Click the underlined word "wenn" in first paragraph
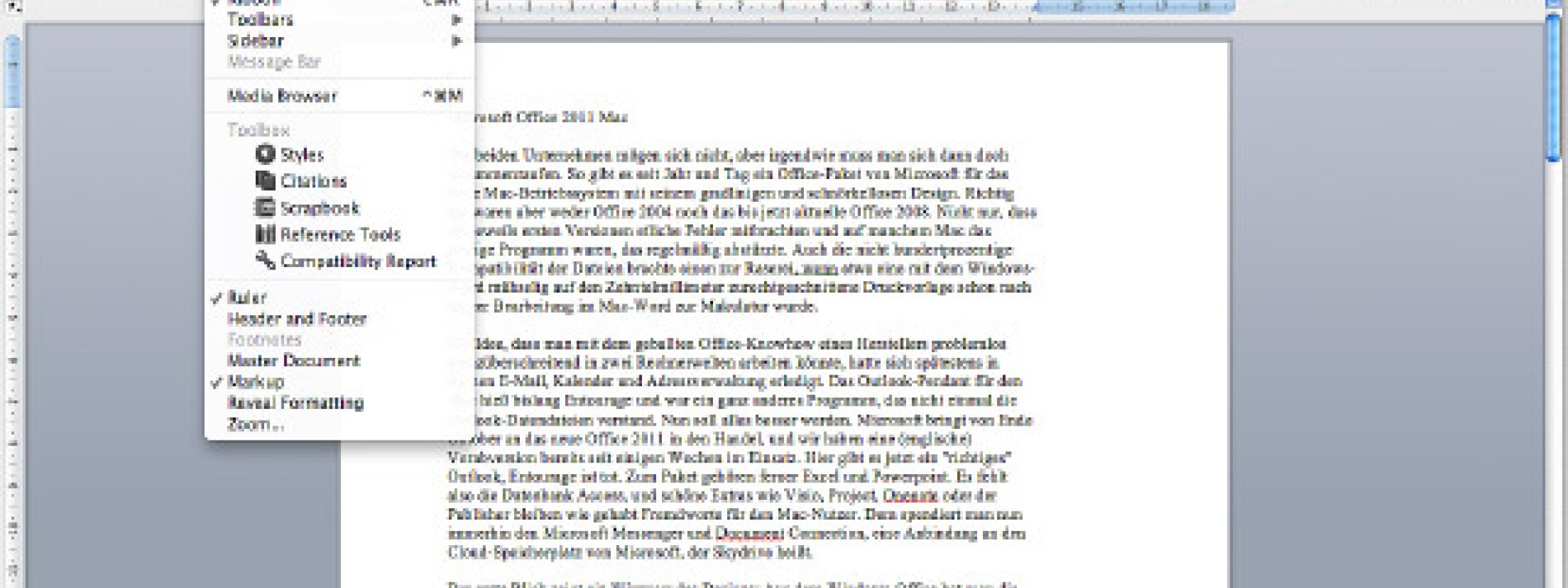 [820, 269]
